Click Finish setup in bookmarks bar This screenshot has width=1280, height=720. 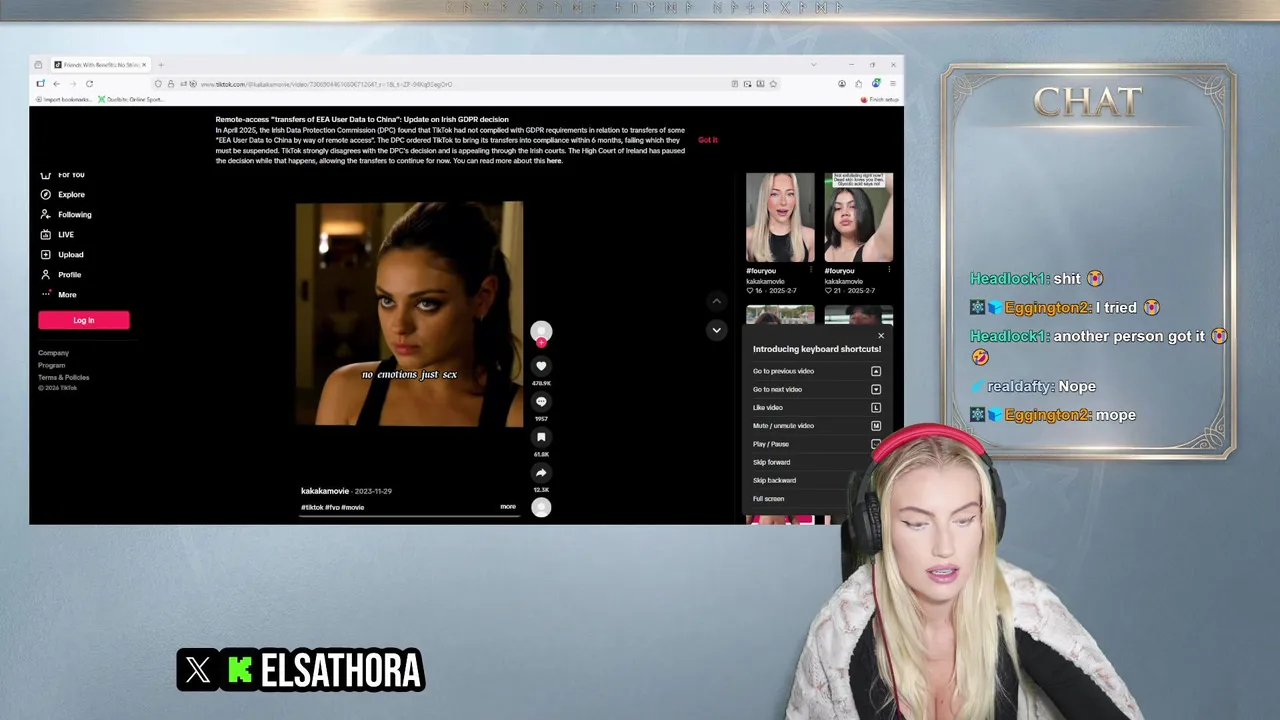[x=880, y=99]
